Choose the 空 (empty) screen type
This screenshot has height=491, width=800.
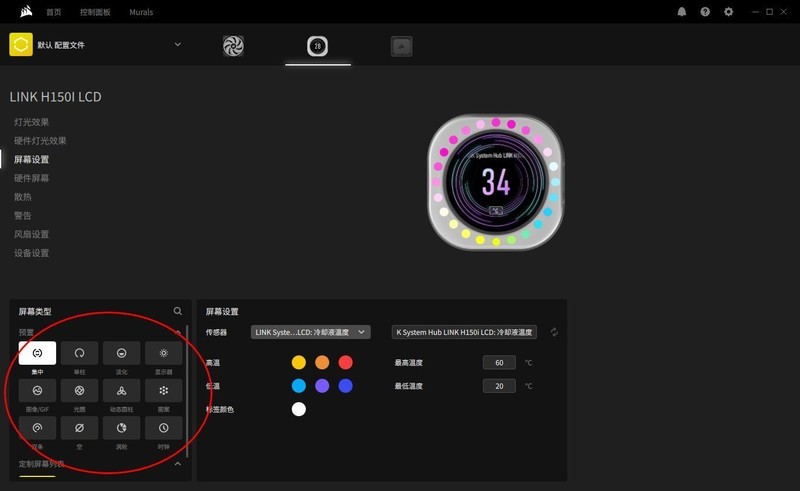coord(80,428)
